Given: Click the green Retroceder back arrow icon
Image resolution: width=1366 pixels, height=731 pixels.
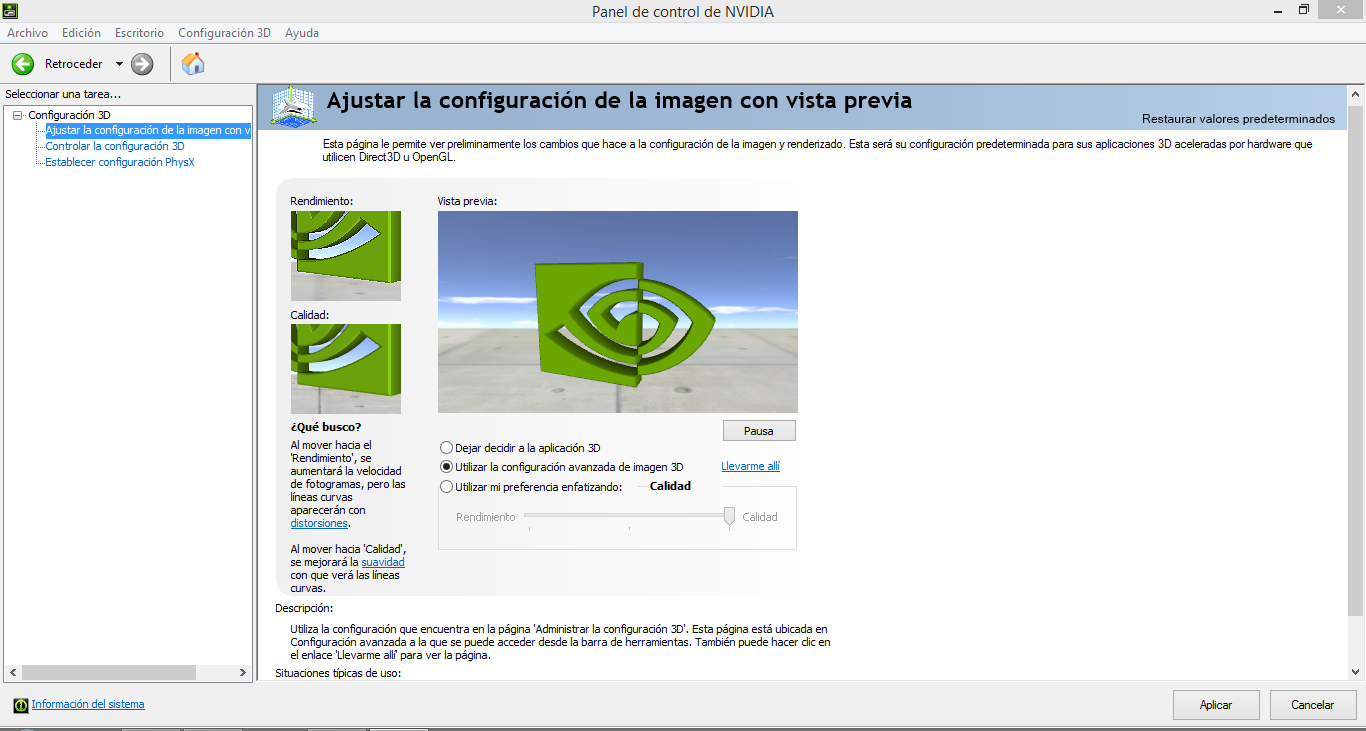Looking at the screenshot, I should point(23,64).
